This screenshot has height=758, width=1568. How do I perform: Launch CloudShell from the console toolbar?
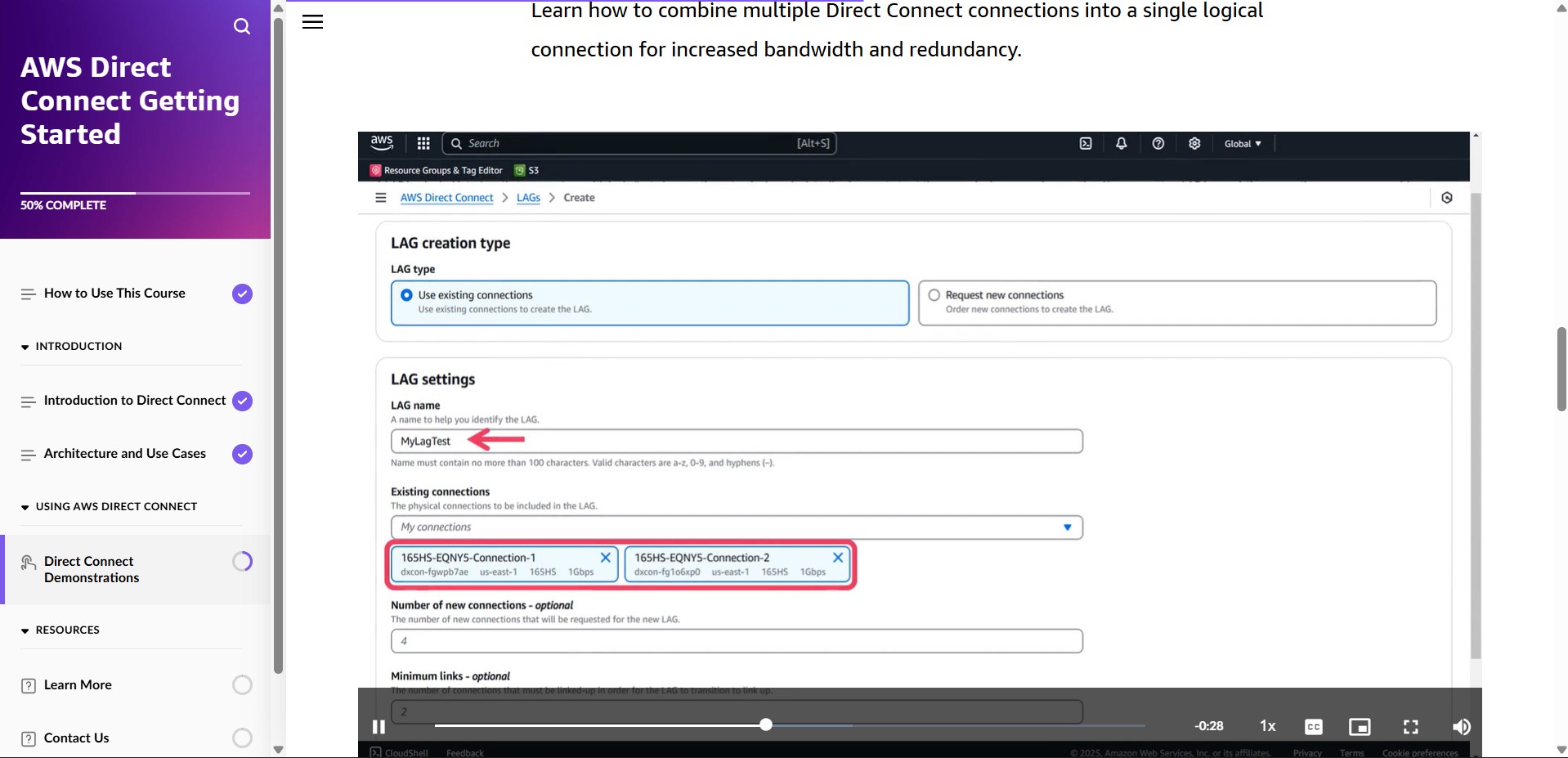(1085, 143)
